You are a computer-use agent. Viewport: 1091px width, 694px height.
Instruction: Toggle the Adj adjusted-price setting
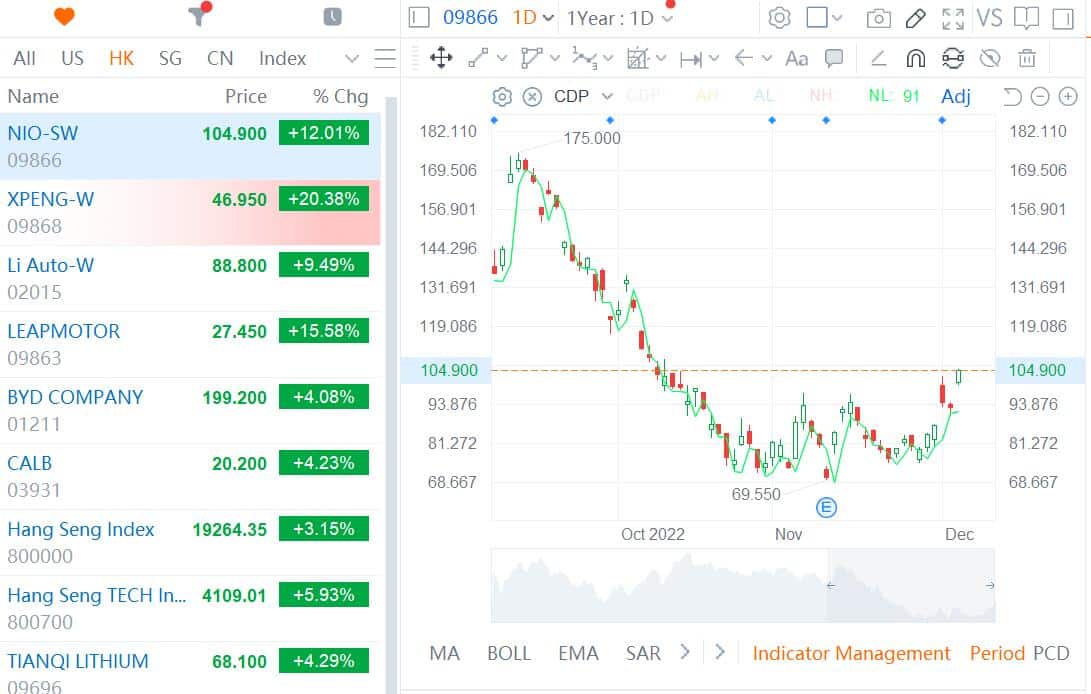tap(955, 96)
